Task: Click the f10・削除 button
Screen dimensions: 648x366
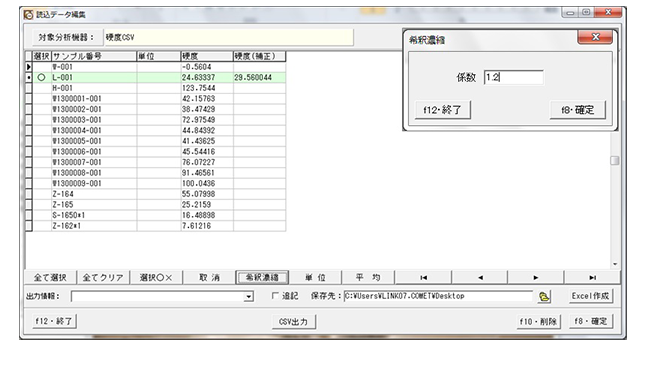Action: pos(538,321)
